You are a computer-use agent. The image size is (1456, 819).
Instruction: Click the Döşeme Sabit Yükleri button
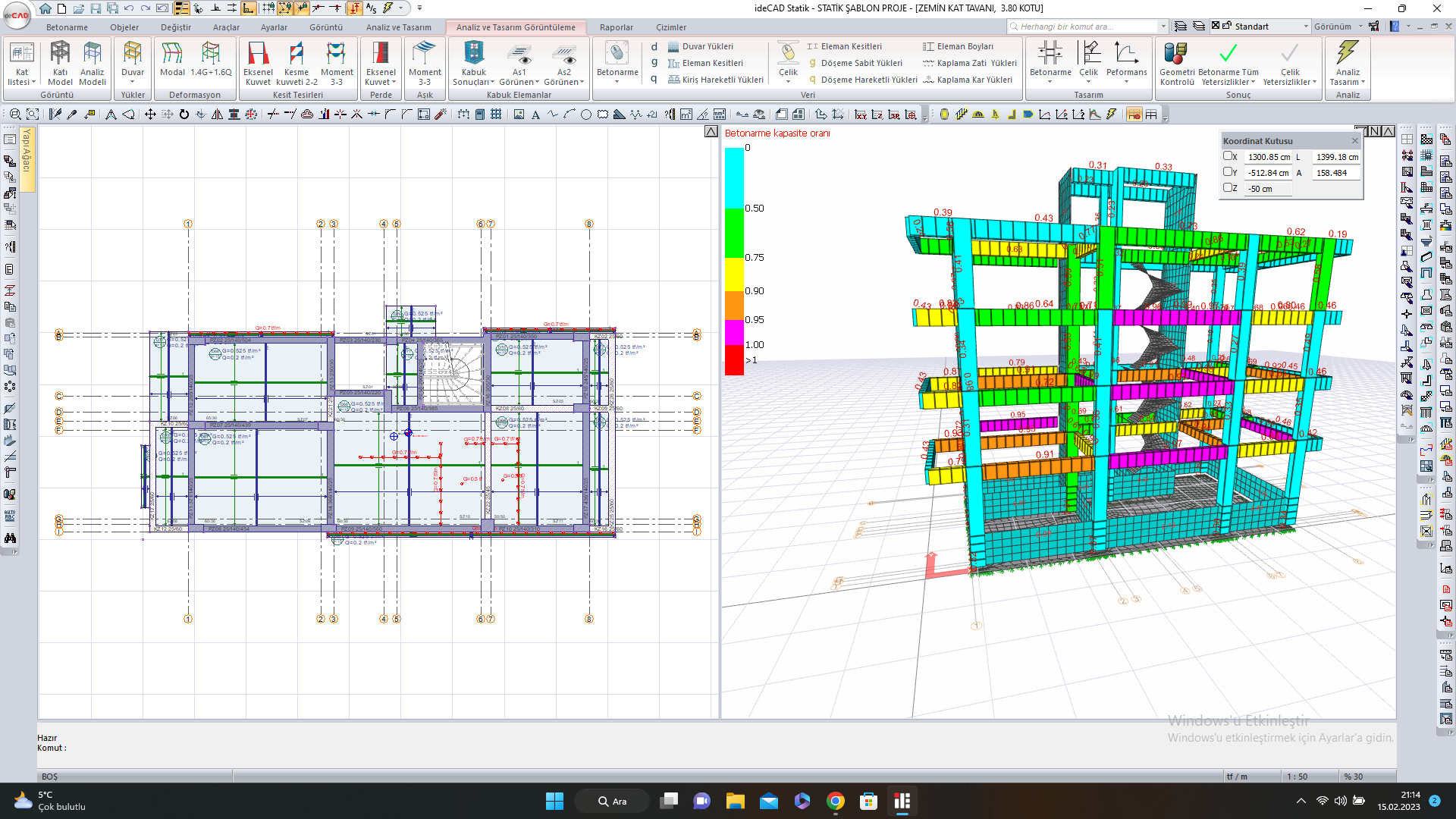(x=861, y=63)
